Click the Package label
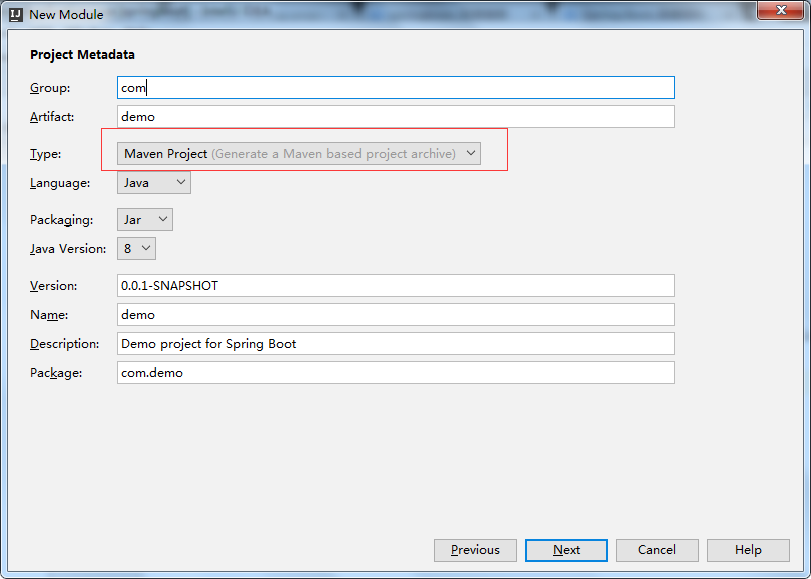 pos(56,373)
